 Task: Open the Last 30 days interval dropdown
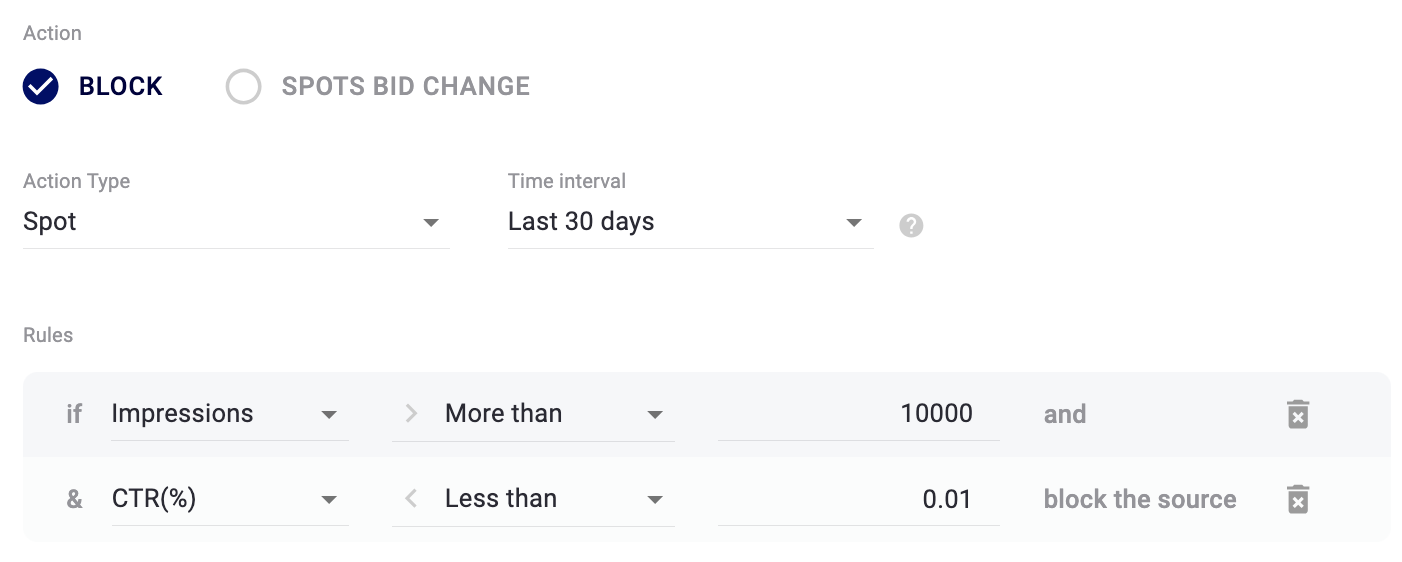pos(690,222)
